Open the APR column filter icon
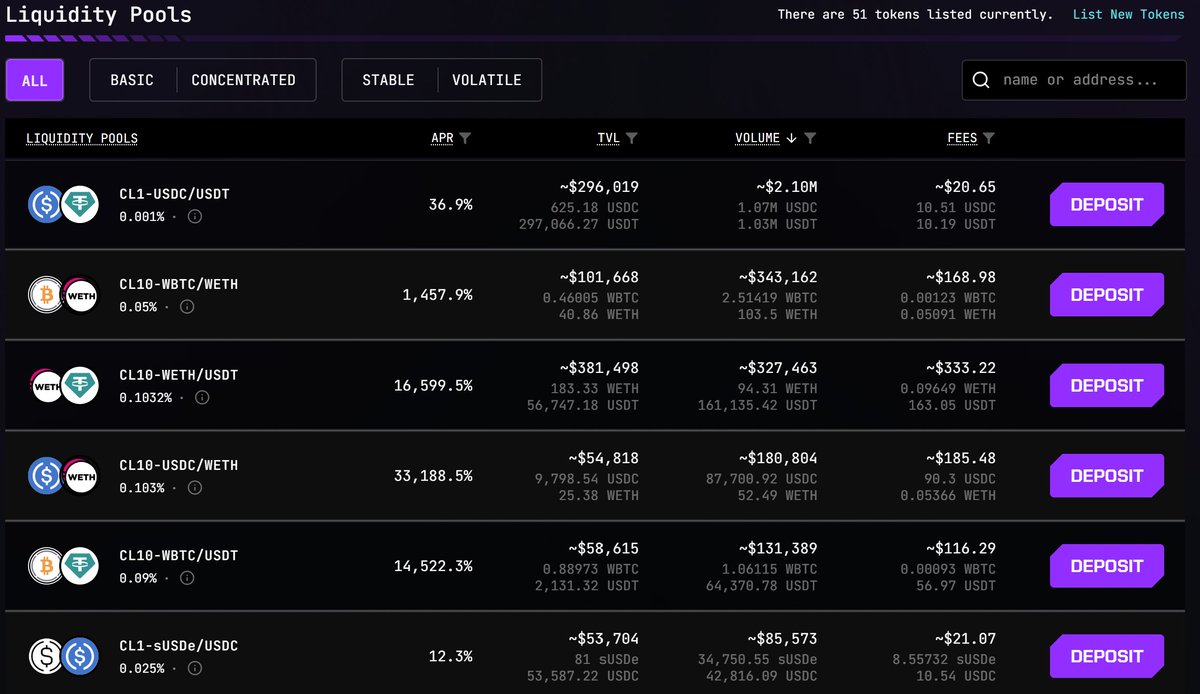 (465, 138)
